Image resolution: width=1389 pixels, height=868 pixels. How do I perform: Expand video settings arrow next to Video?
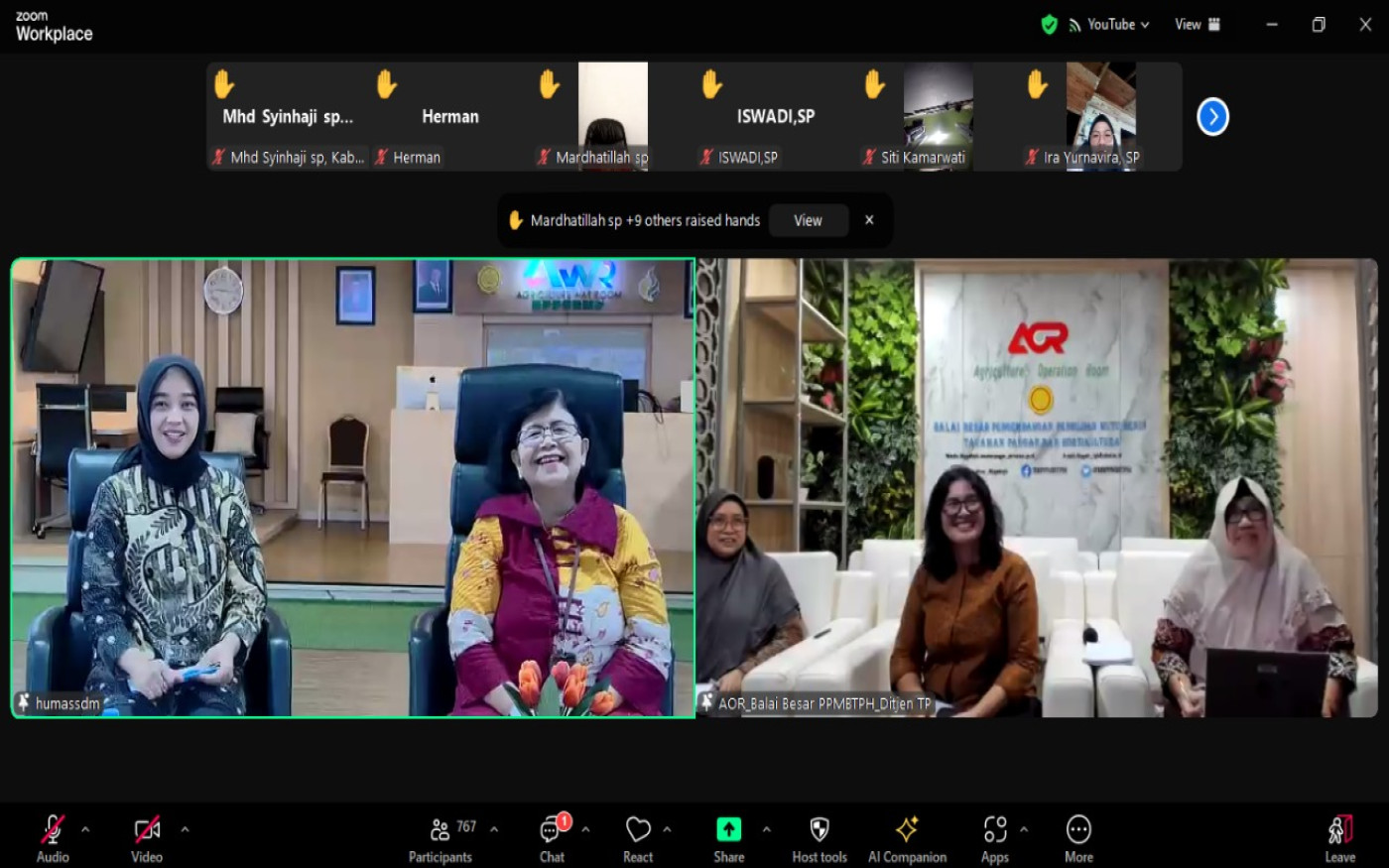tap(185, 829)
